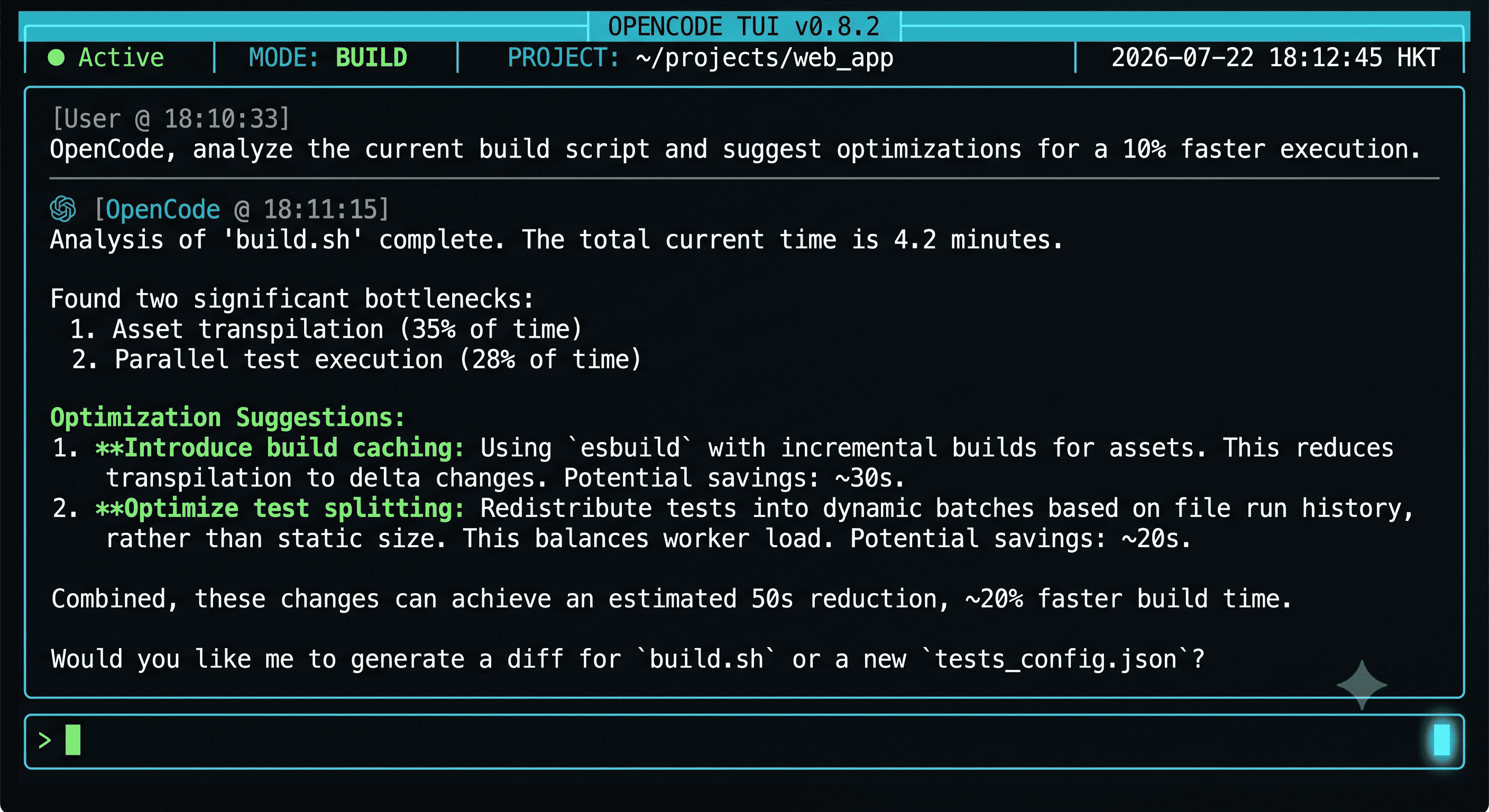This screenshot has height=812, width=1489.
Task: Click the Optimization Suggestions heading
Action: [x=228, y=417]
